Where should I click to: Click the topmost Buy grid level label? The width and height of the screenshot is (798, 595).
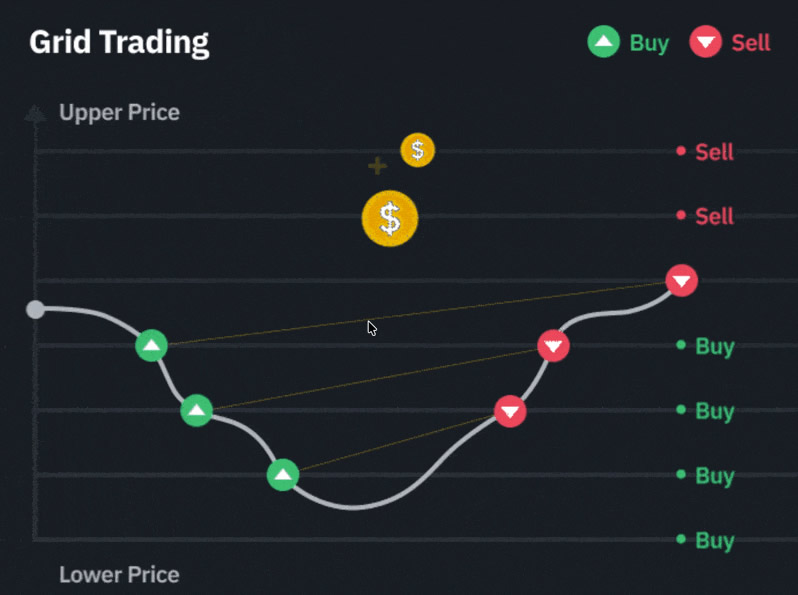[x=714, y=346]
